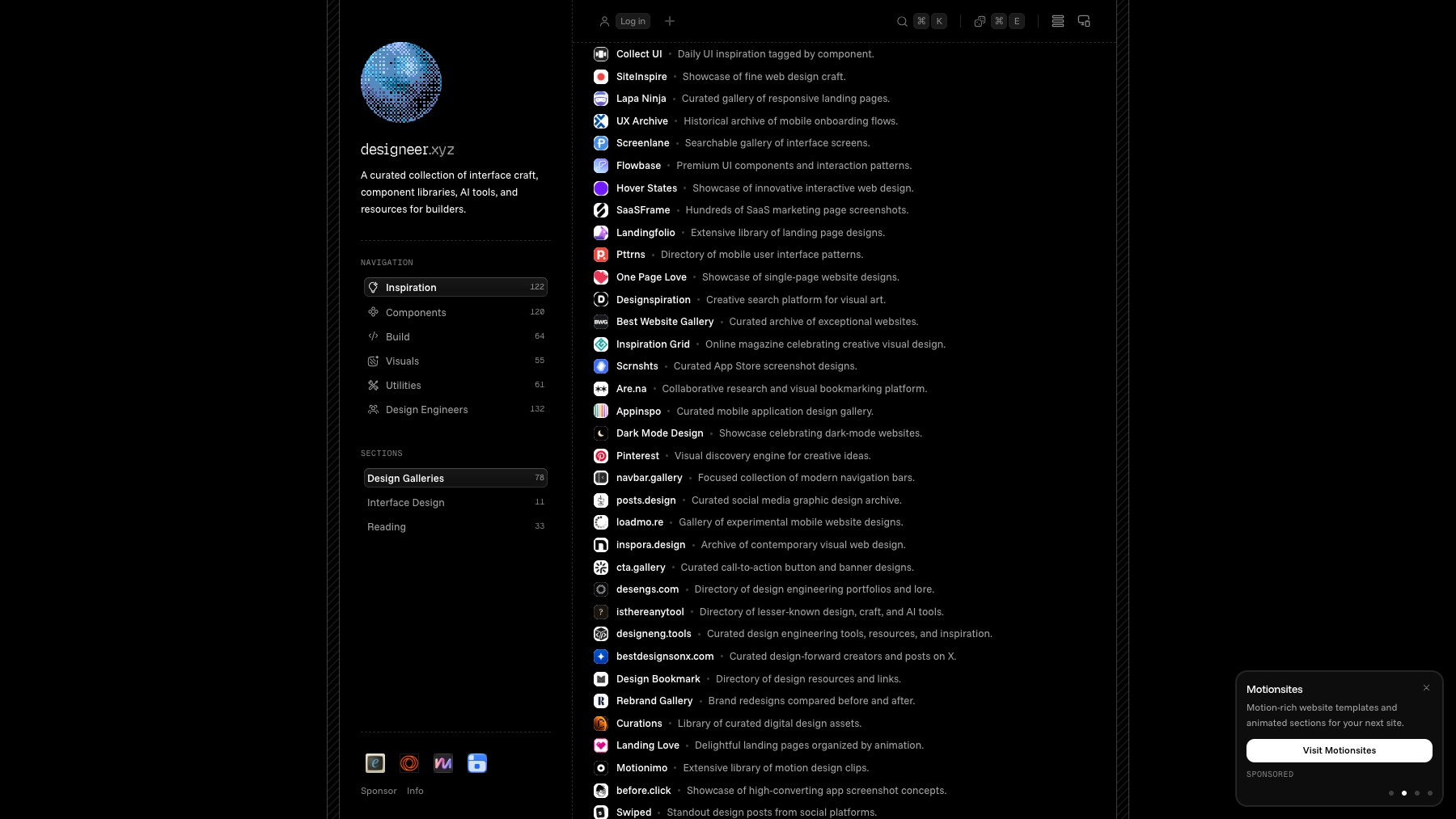
Task: Open the first sponsor icon with letter e
Action: tap(375, 763)
